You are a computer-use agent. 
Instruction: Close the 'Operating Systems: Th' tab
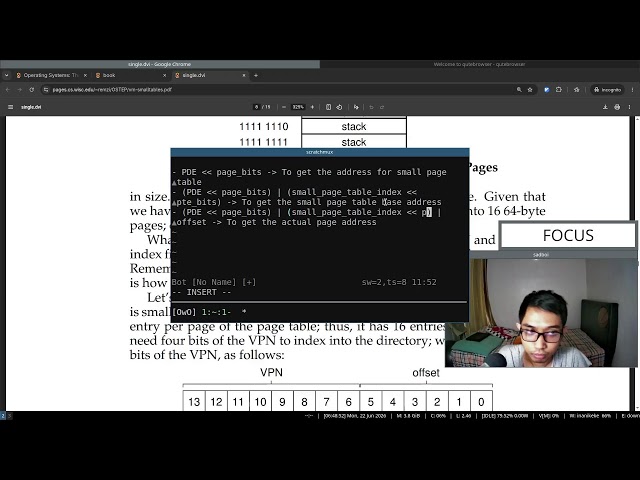coord(85,75)
